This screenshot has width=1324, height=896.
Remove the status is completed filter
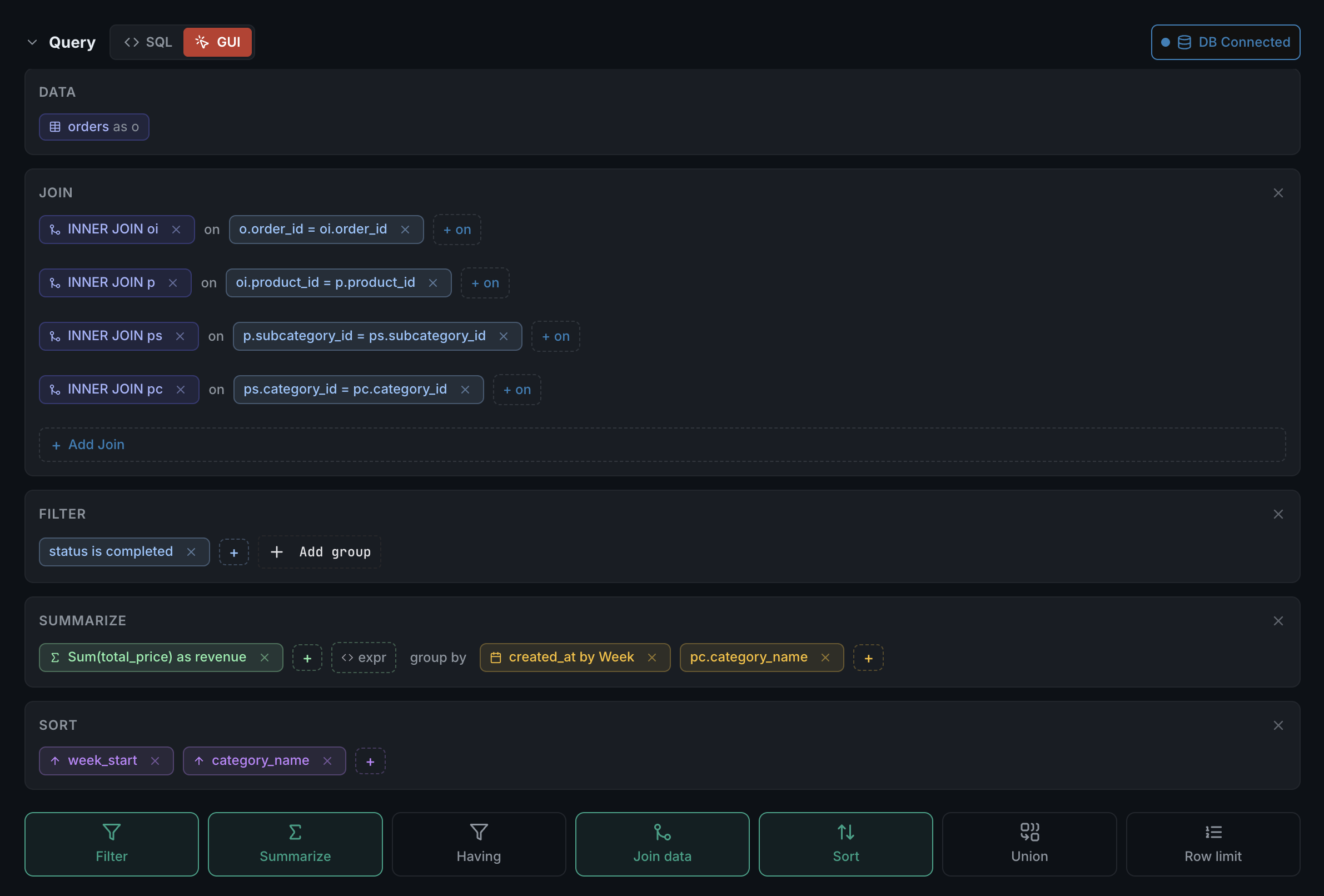pyautogui.click(x=191, y=552)
